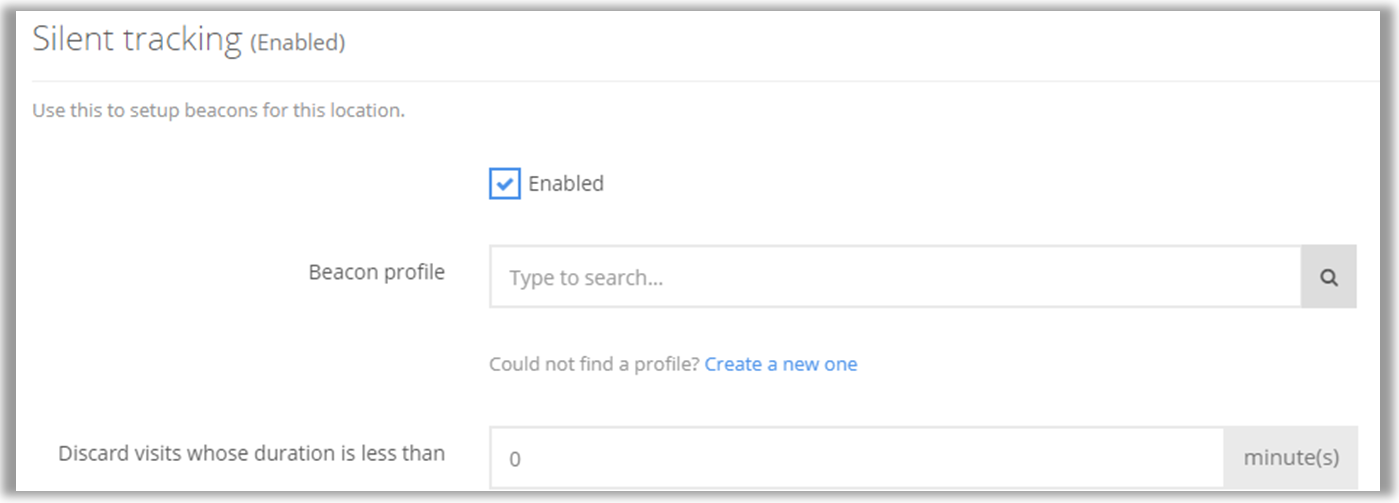Screen dimensions: 1399x503
Task: Click the Could not find a profile text
Action: [x=594, y=364]
